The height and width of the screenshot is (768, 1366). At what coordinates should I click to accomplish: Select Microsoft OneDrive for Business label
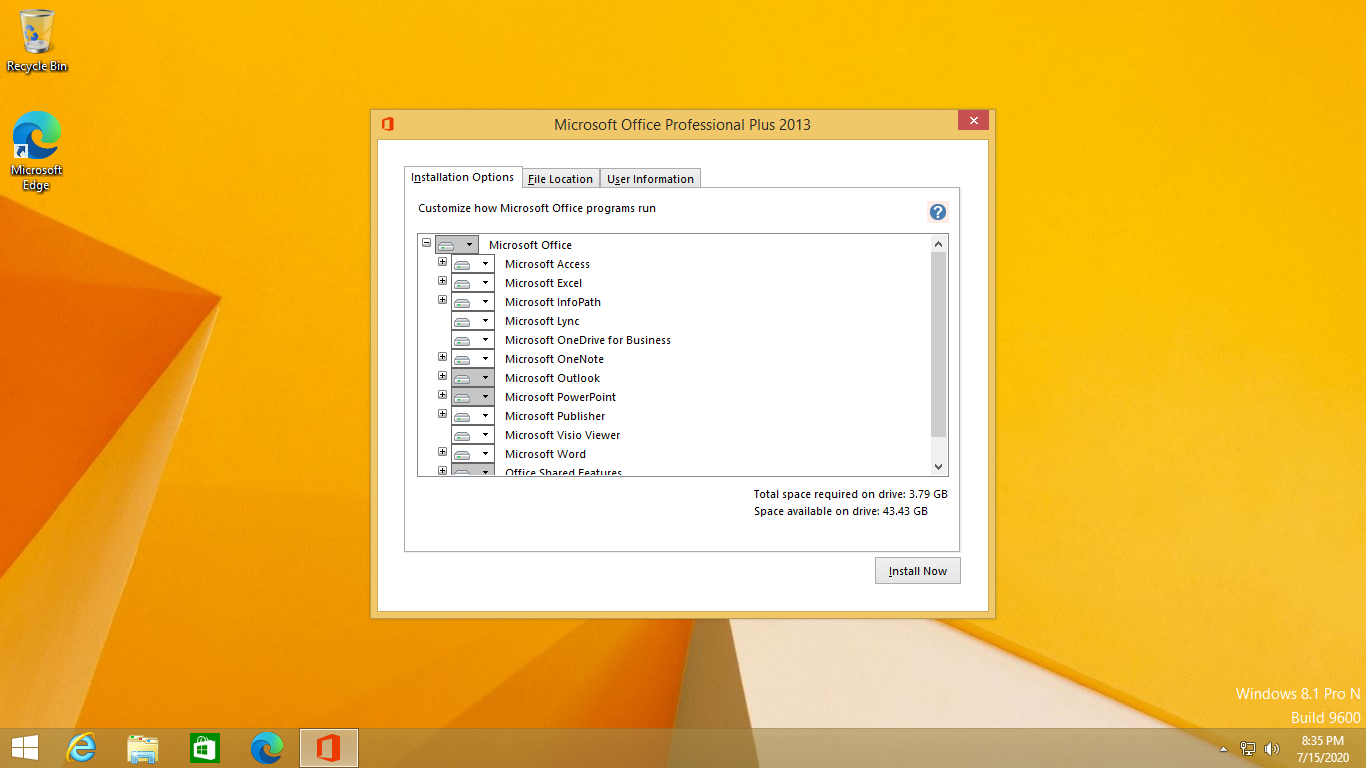pos(587,340)
